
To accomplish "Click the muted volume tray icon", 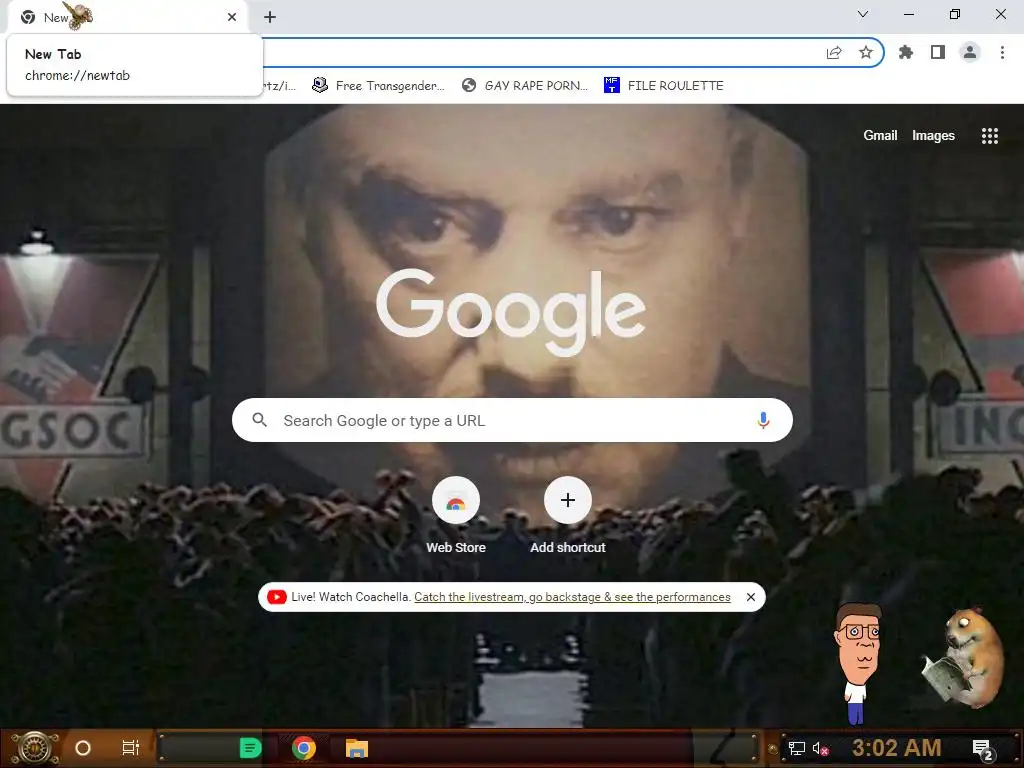I will 820,748.
